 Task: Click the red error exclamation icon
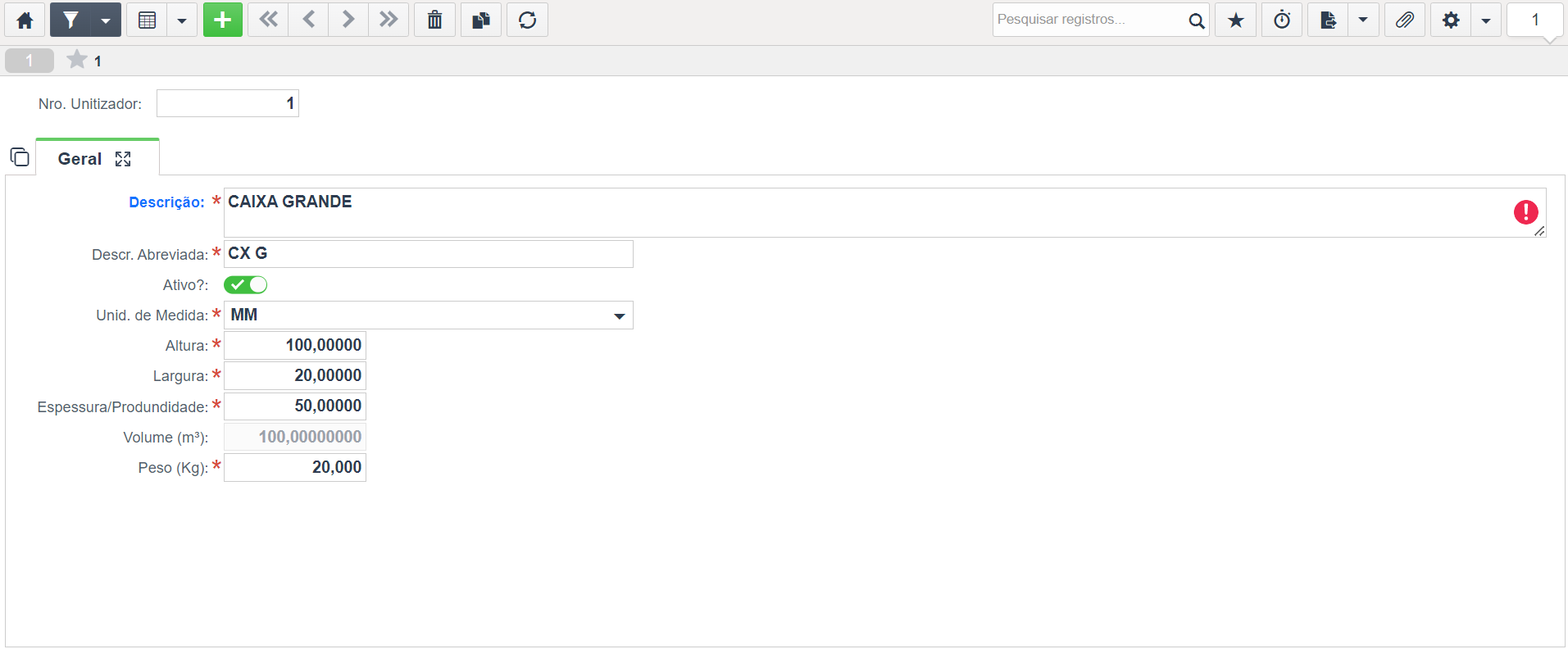point(1525,212)
